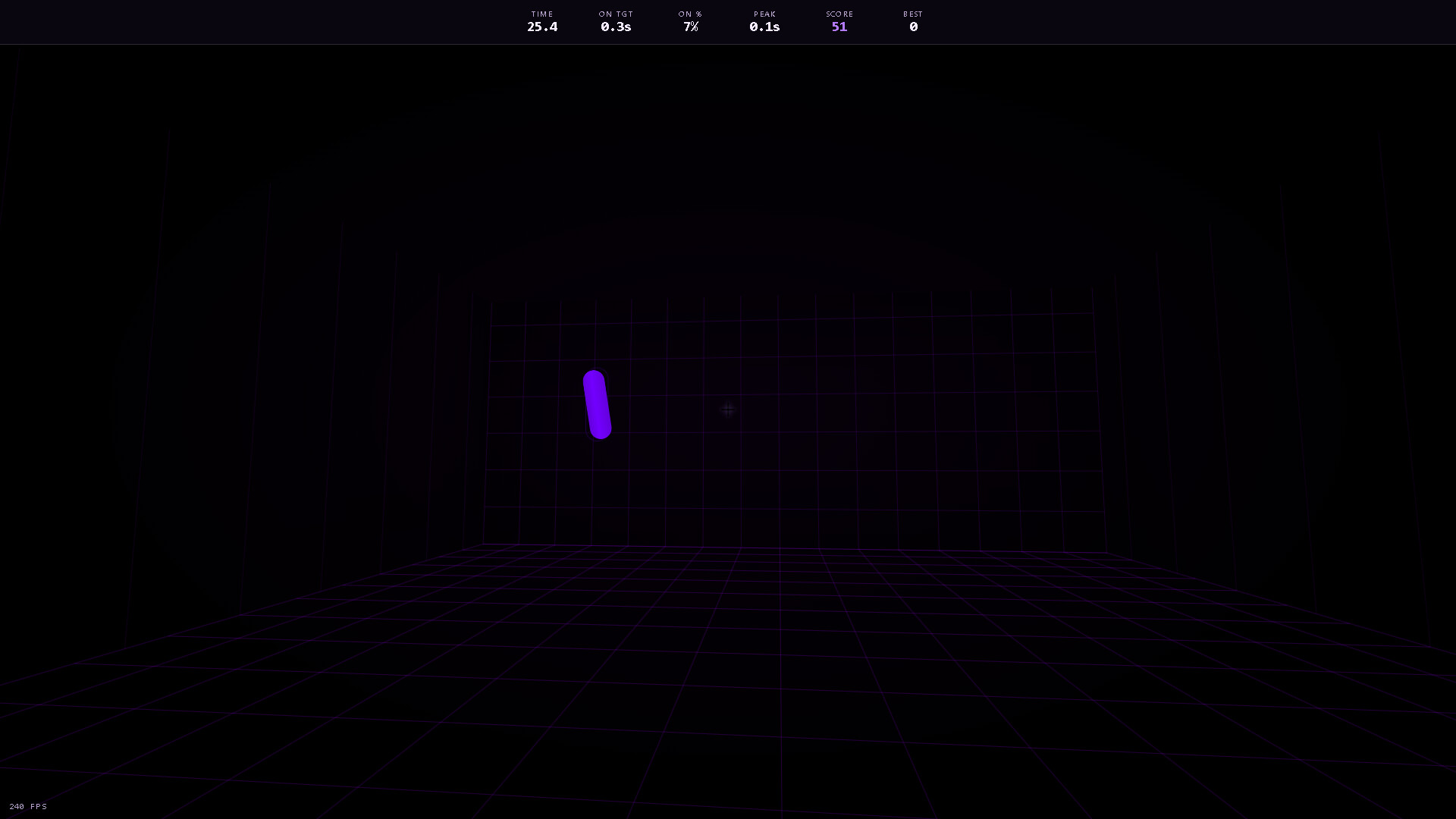Click the BEST value 0

coord(913,27)
